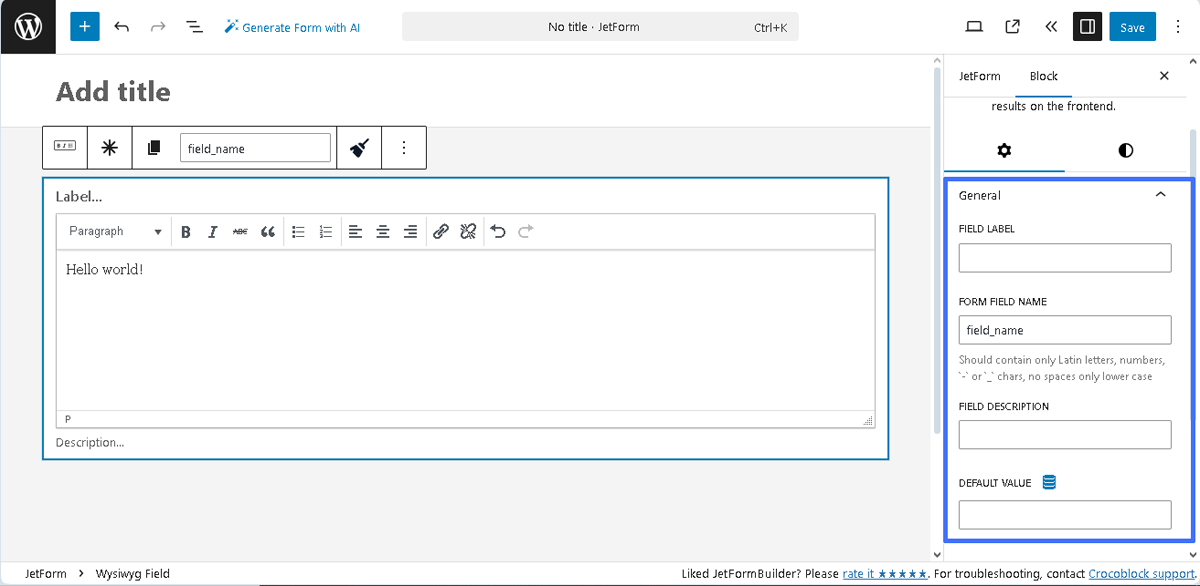Select the brush icon in the block toolbar
This screenshot has height=586, width=1200.
pyautogui.click(x=359, y=147)
